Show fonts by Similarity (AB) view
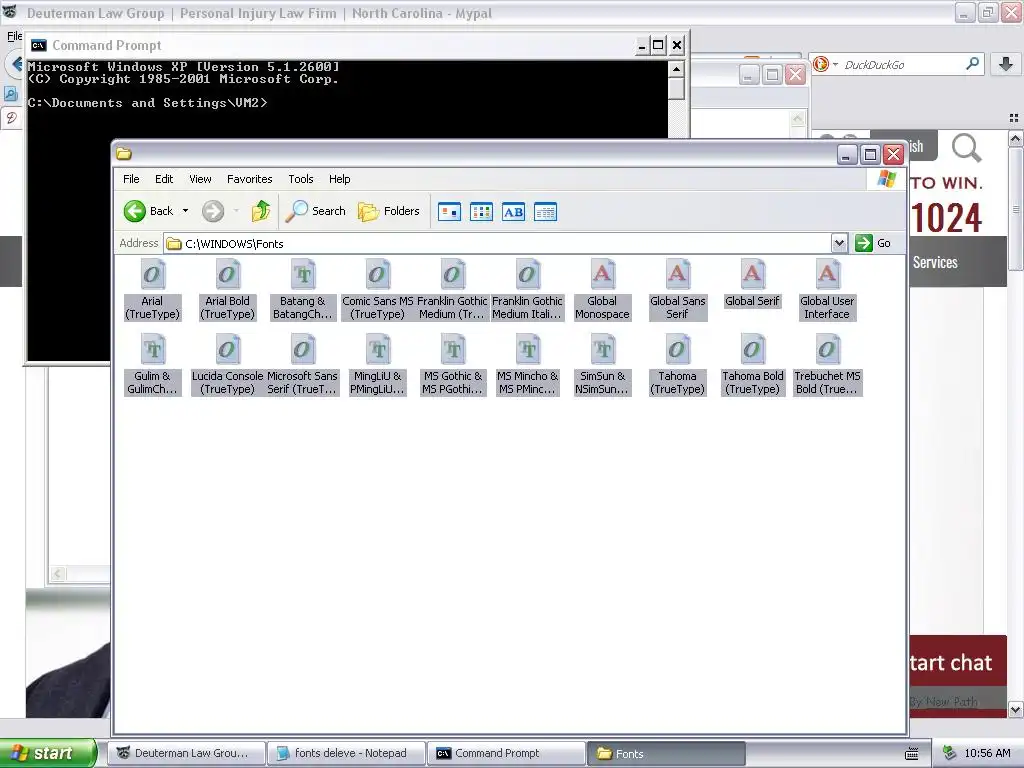Image resolution: width=1024 pixels, height=768 pixels. 513,212
